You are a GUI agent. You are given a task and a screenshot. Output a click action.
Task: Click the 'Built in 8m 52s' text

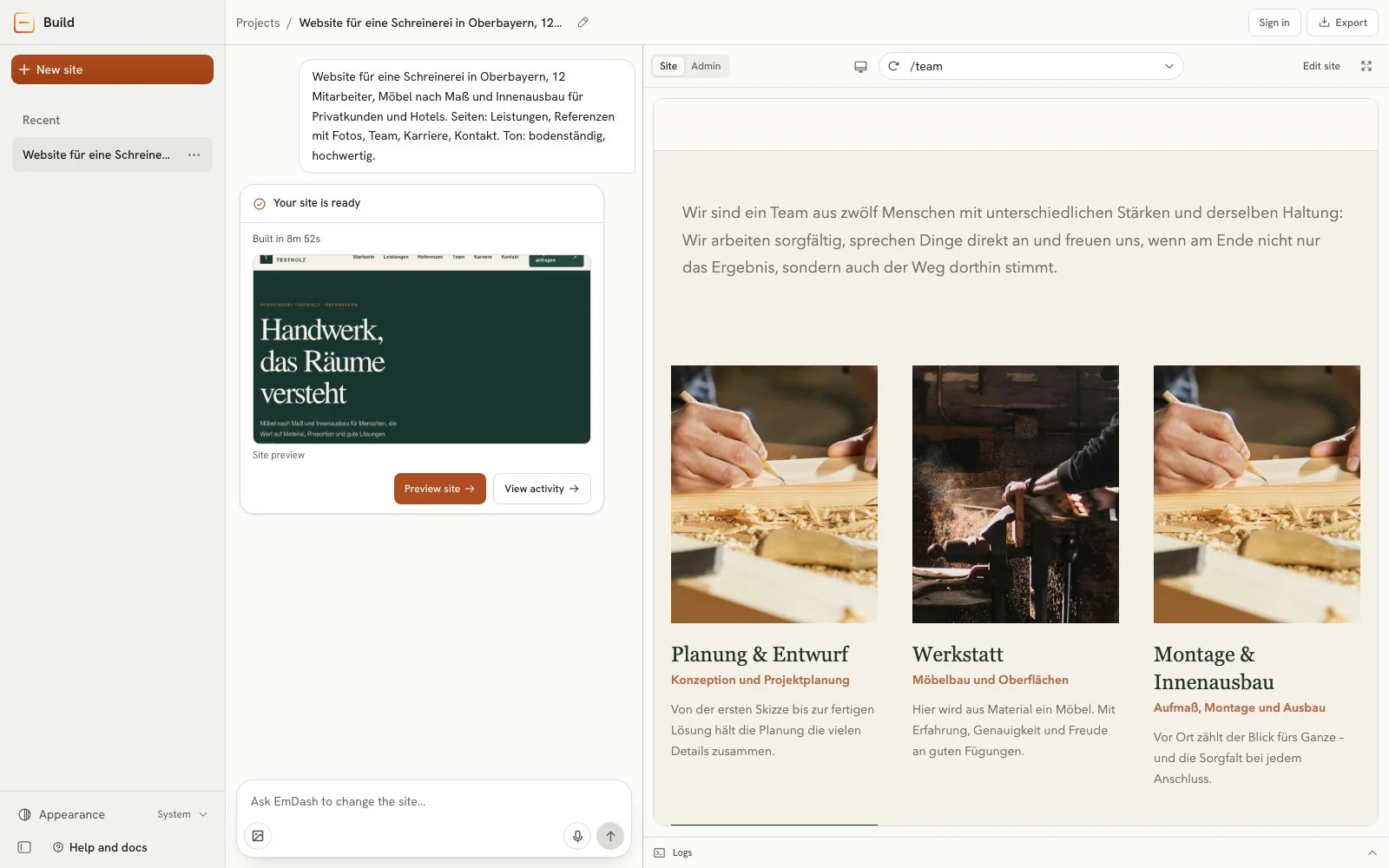tap(286, 239)
